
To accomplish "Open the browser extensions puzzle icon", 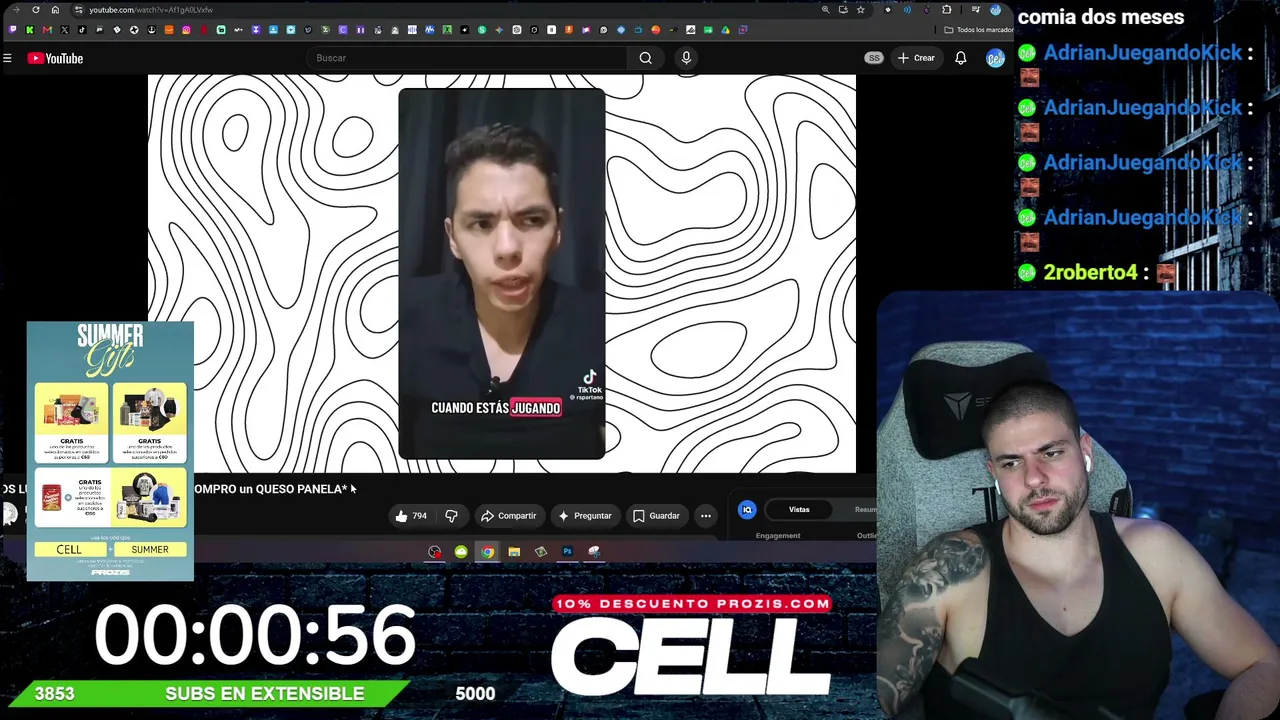I will pos(947,10).
